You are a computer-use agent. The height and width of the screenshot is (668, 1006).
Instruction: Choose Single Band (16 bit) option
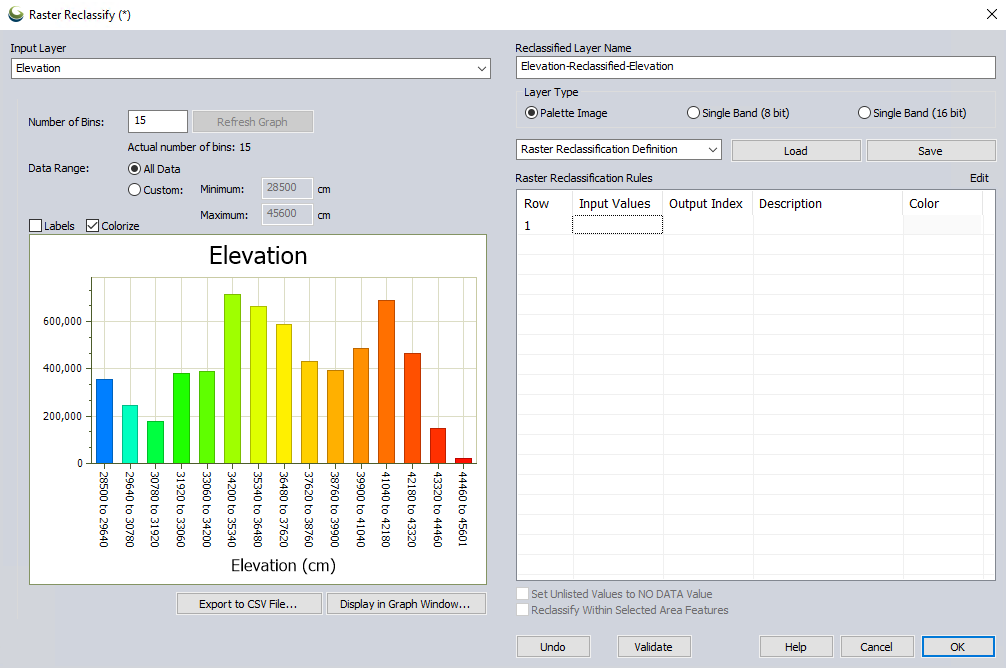[x=864, y=113]
